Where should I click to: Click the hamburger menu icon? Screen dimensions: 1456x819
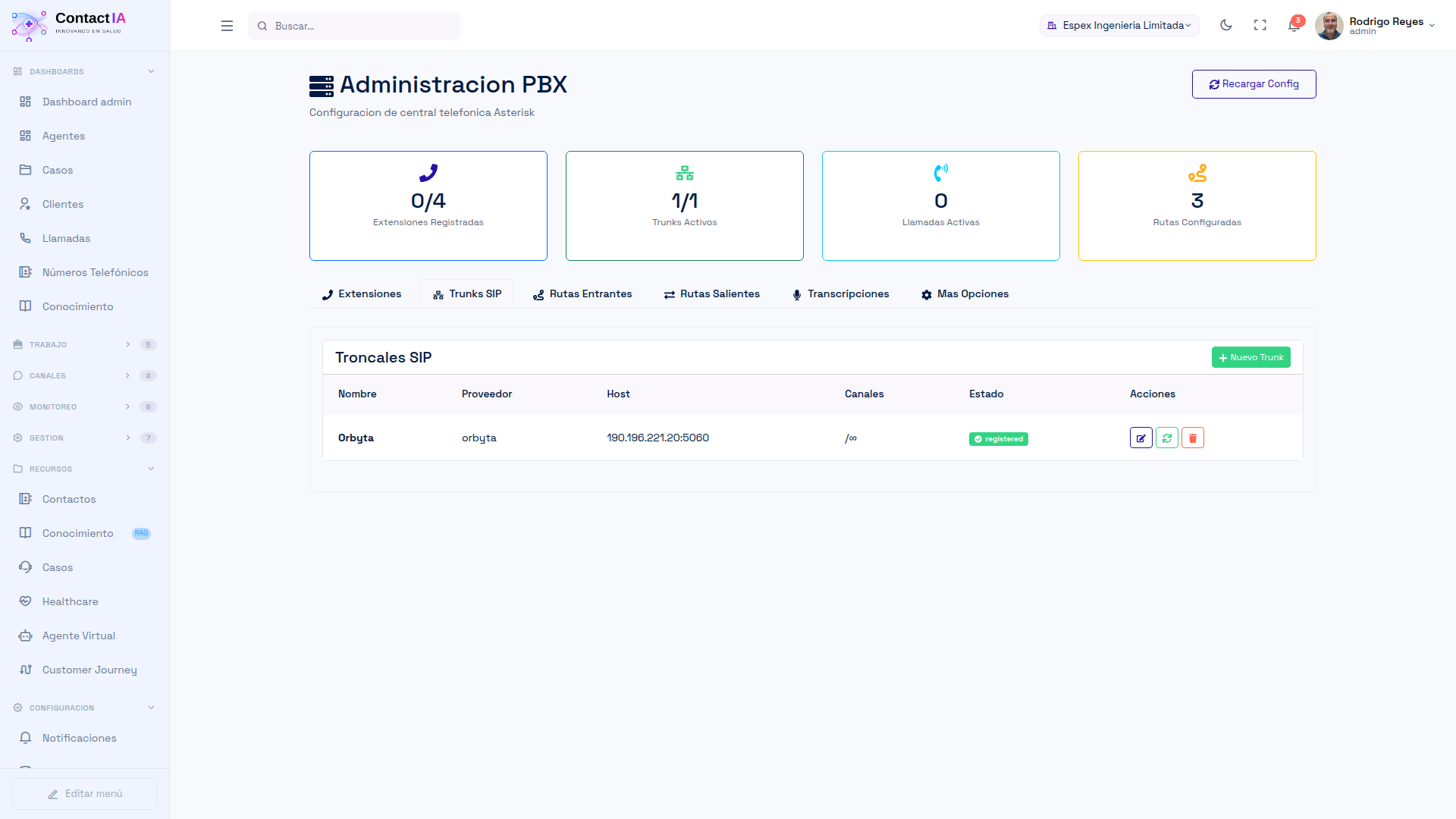pyautogui.click(x=227, y=25)
